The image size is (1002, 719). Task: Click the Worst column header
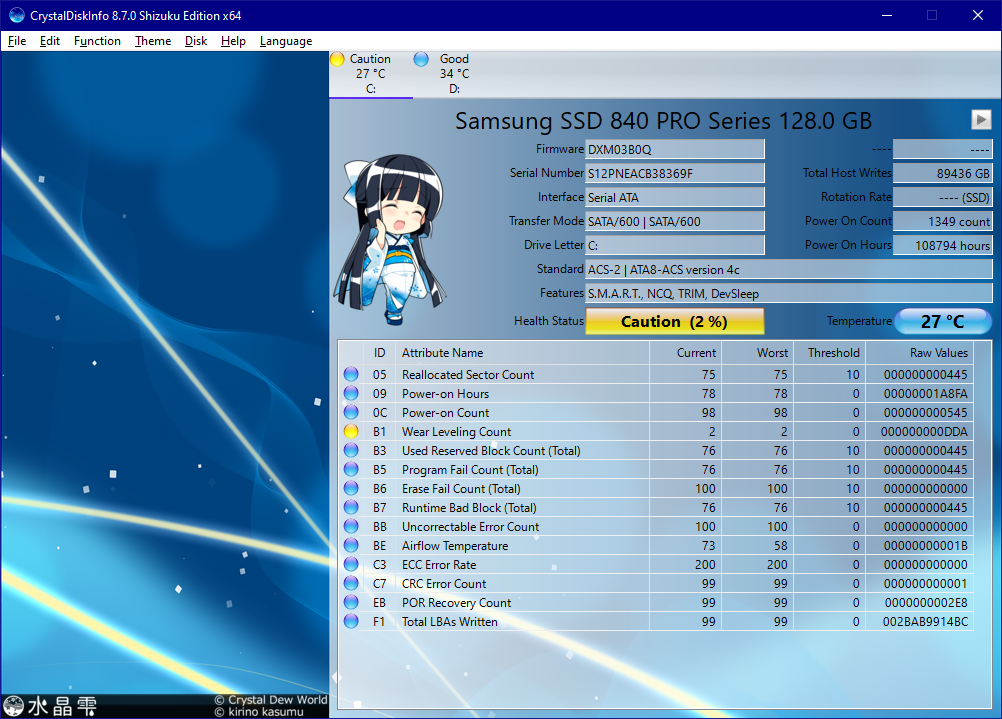(758, 353)
